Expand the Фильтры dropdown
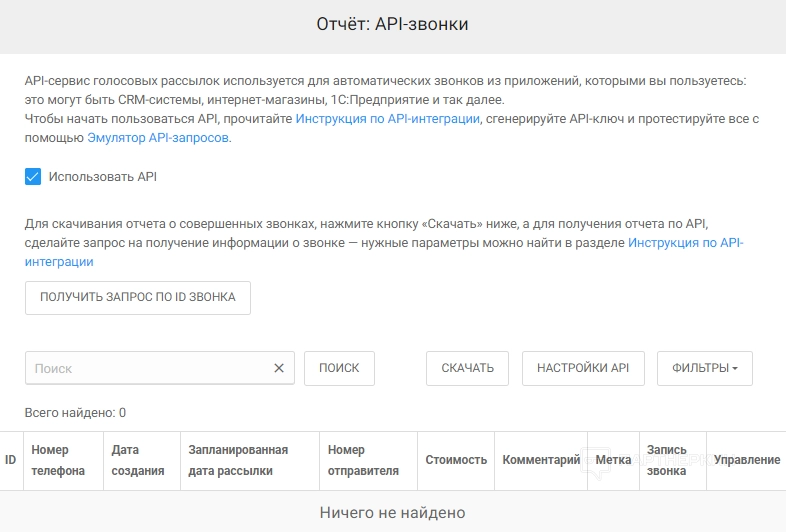Viewport: 786px width, 532px height. pos(705,368)
